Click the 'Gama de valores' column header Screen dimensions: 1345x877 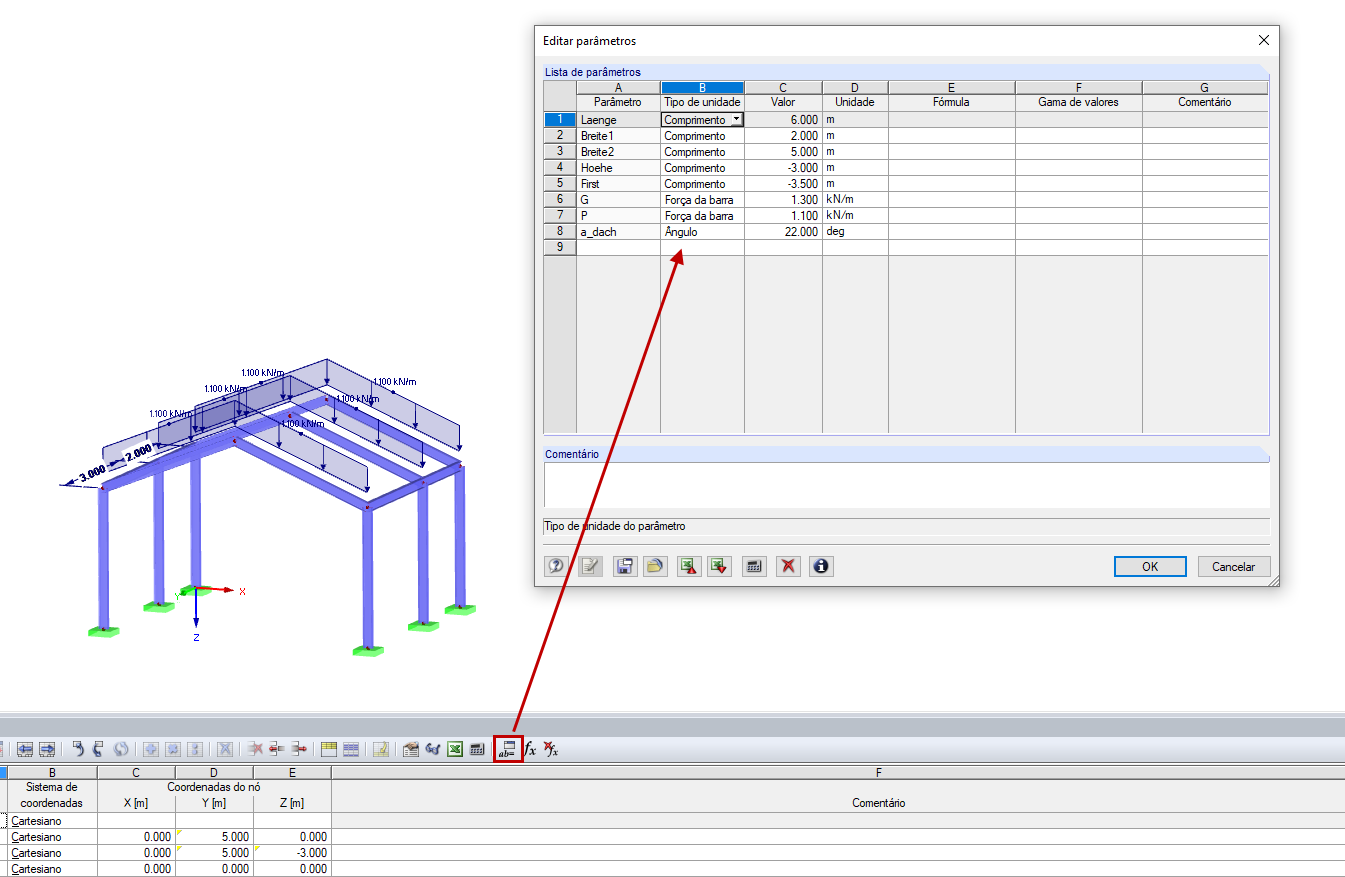click(x=1078, y=102)
